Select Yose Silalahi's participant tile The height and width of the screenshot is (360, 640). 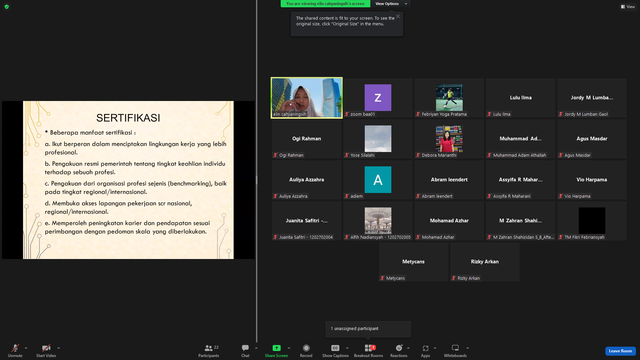click(x=378, y=139)
